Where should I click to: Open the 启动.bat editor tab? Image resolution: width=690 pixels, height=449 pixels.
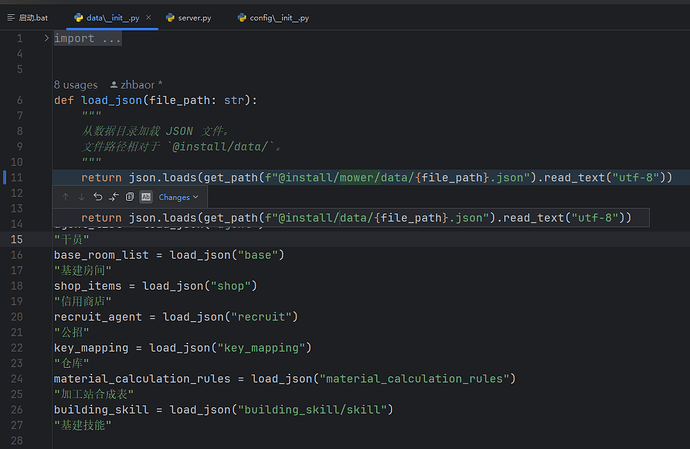point(28,18)
